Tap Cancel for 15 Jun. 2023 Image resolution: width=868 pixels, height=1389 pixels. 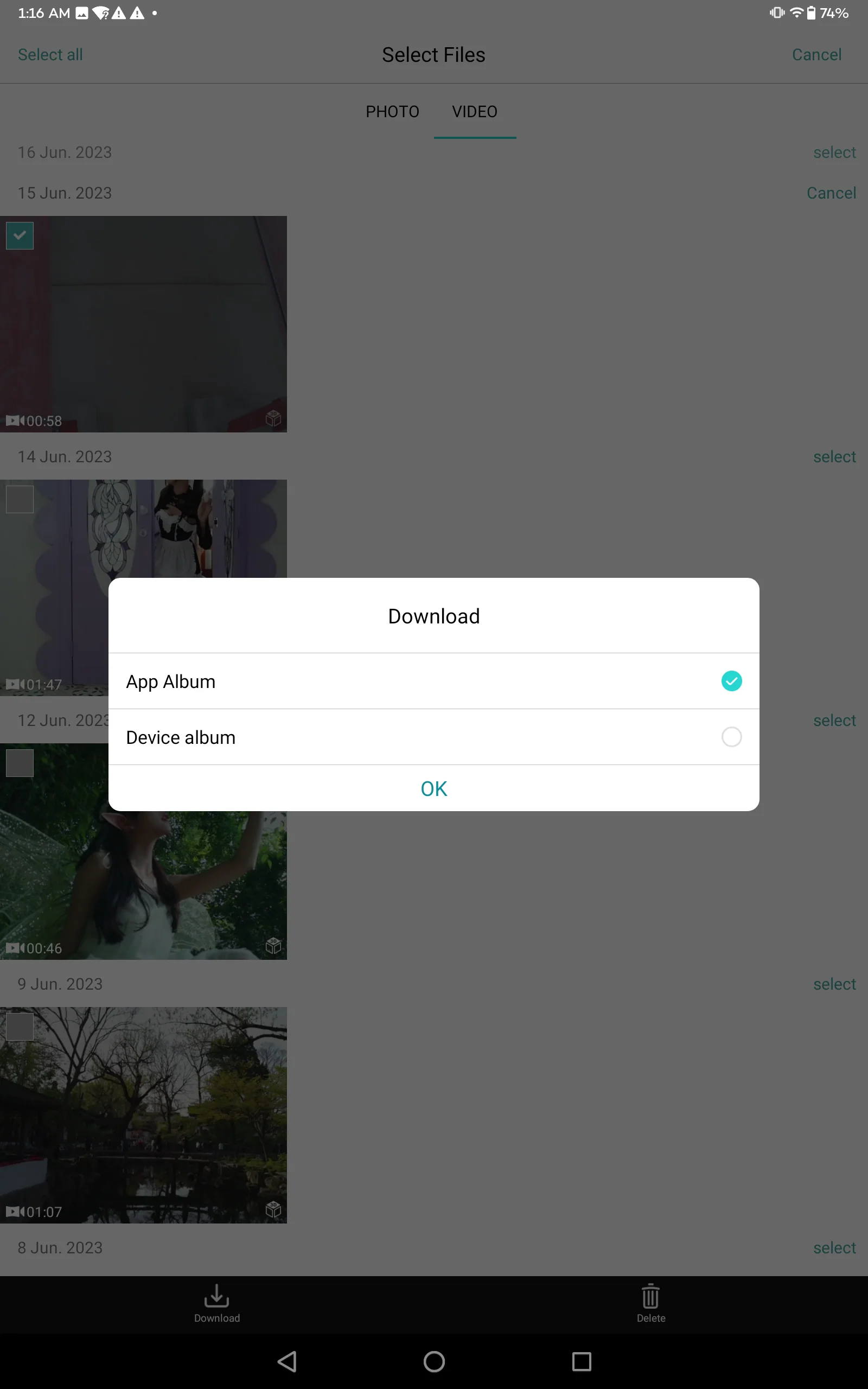click(x=831, y=193)
